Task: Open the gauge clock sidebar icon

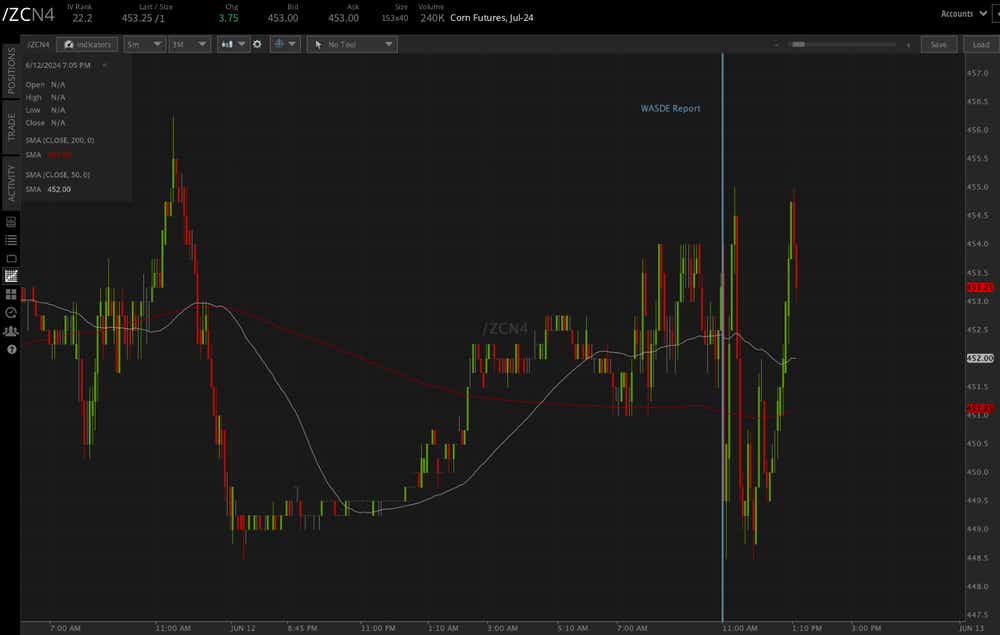Action: tap(11, 312)
